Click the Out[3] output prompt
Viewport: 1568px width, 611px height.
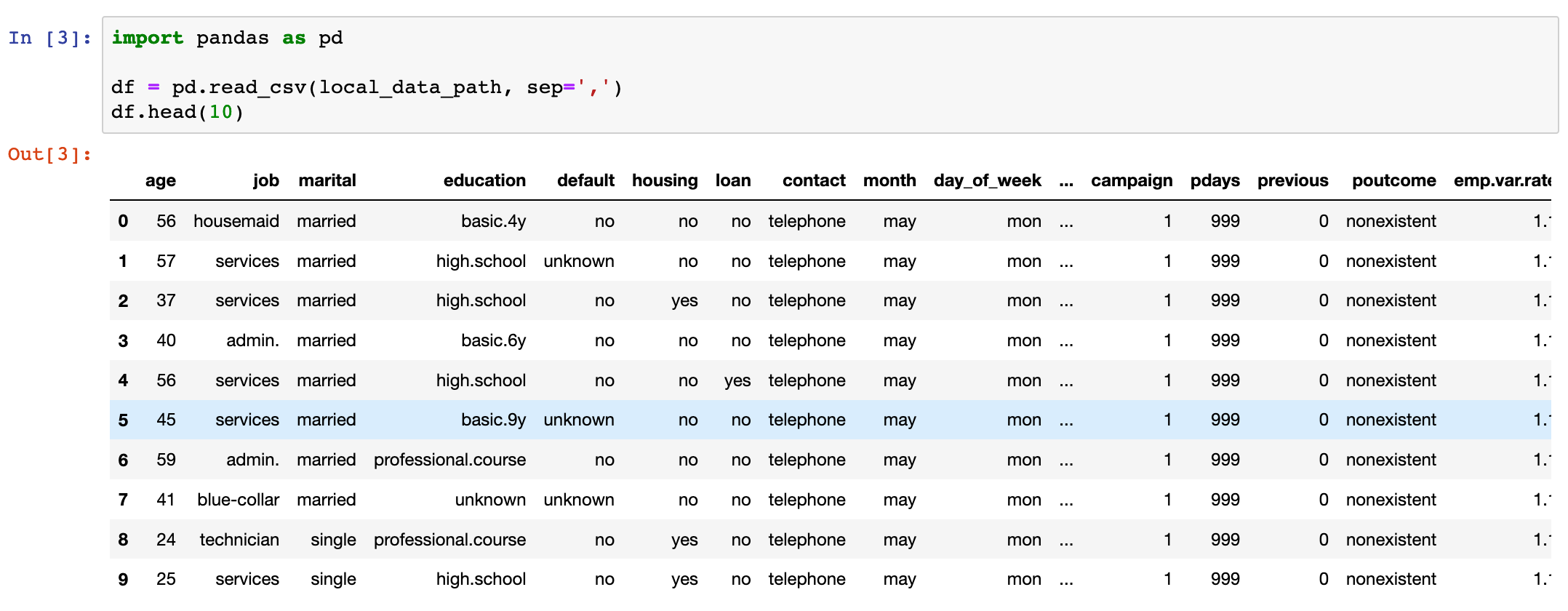click(x=50, y=154)
